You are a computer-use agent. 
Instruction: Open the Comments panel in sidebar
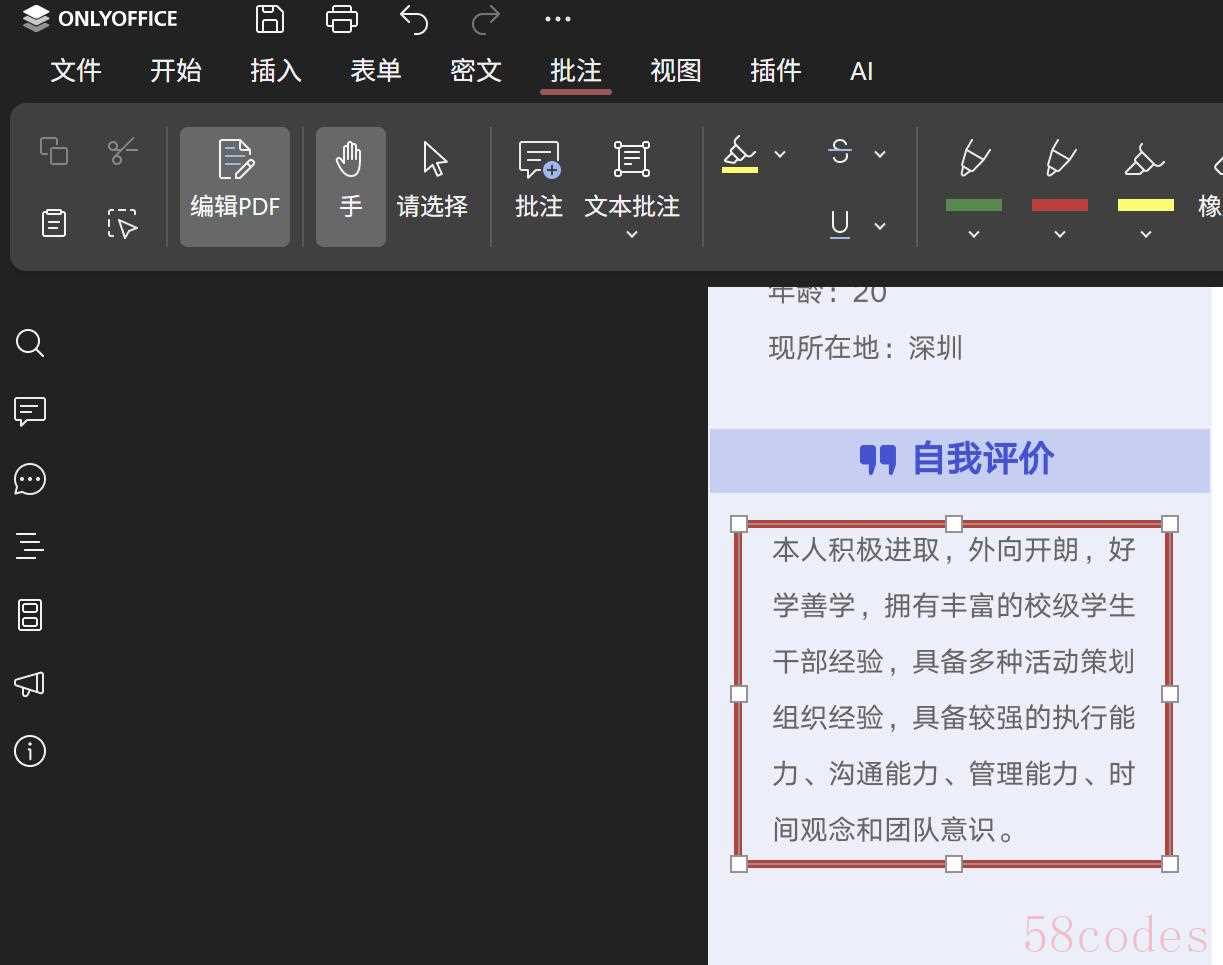click(x=30, y=411)
